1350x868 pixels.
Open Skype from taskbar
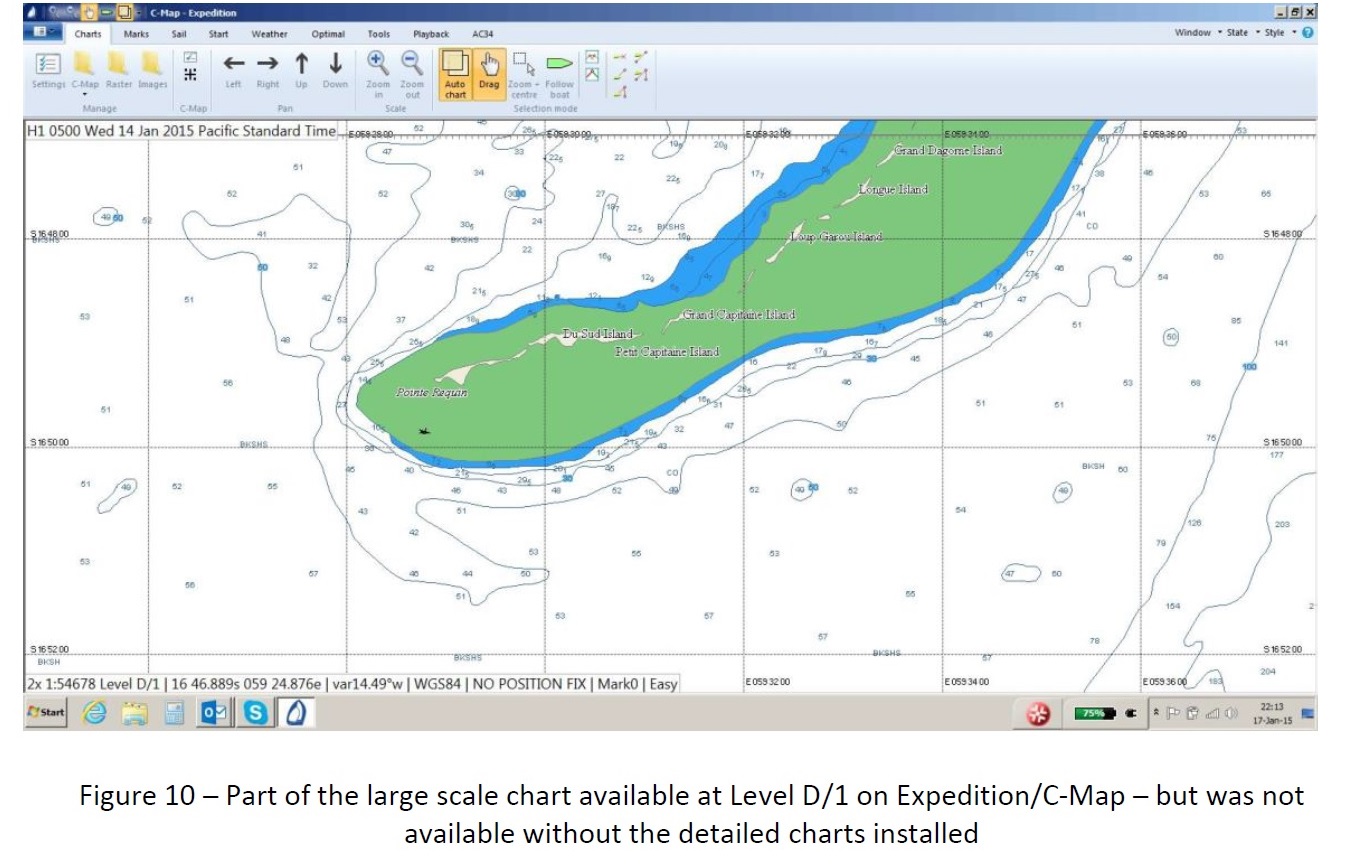pyautogui.click(x=256, y=713)
